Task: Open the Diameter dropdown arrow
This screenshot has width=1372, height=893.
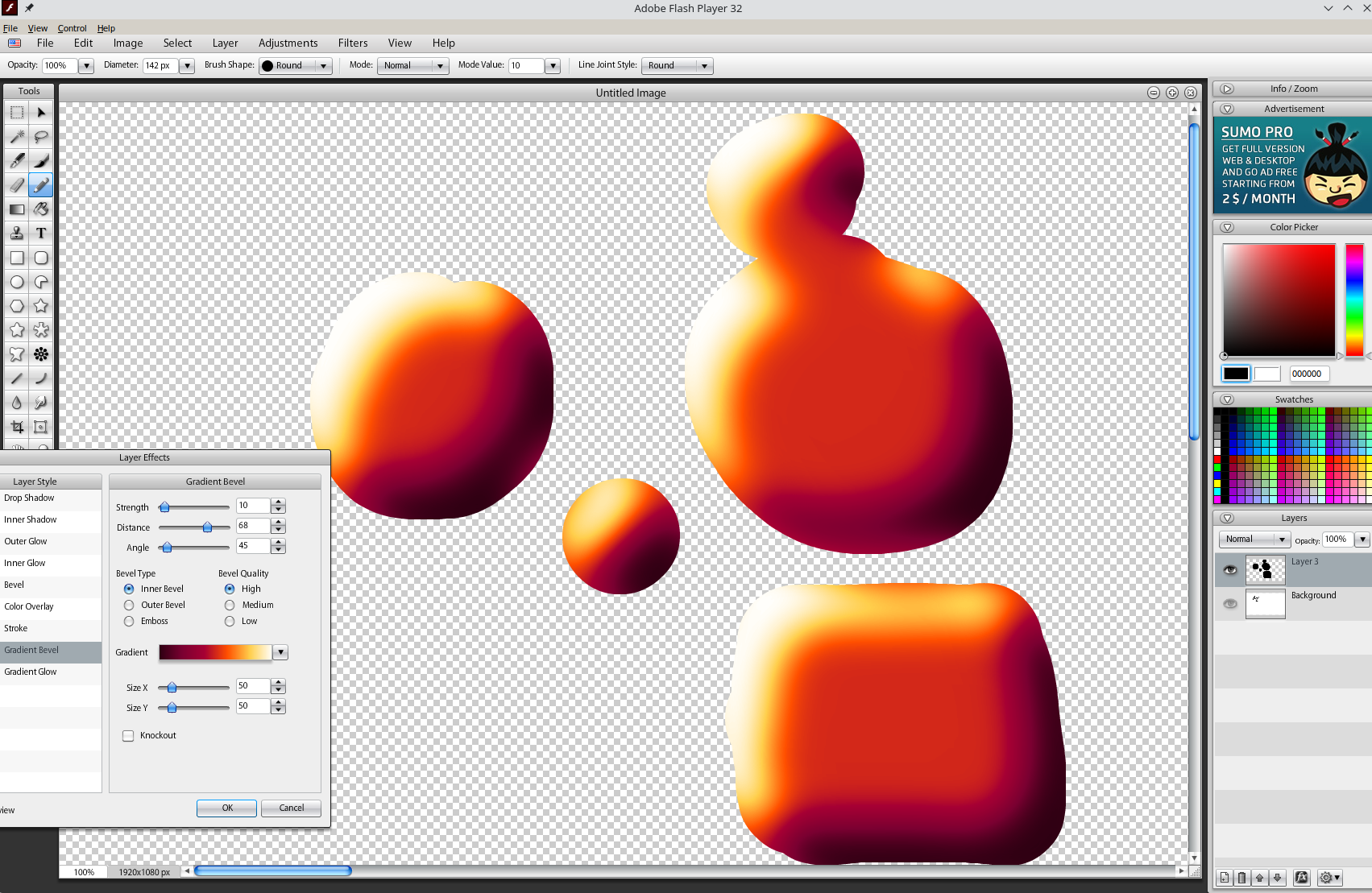Action: pyautogui.click(x=187, y=66)
